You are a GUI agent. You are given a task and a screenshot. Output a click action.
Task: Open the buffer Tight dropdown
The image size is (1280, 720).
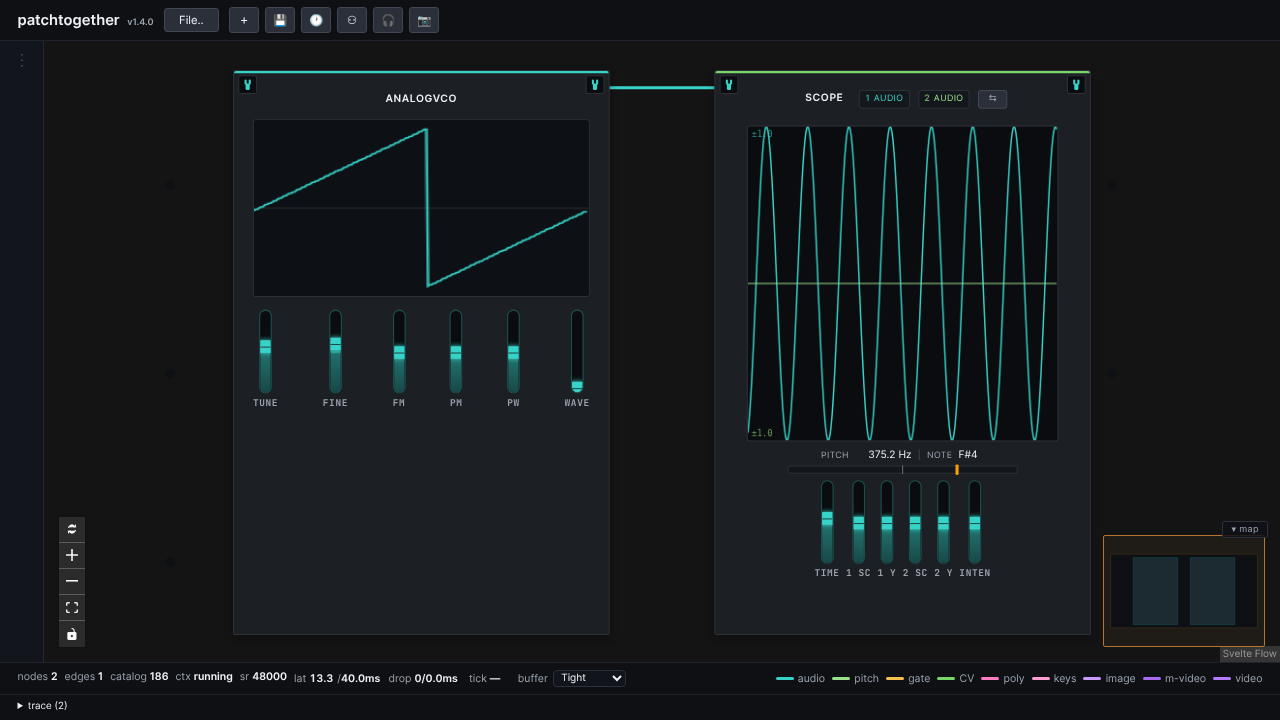coord(589,678)
